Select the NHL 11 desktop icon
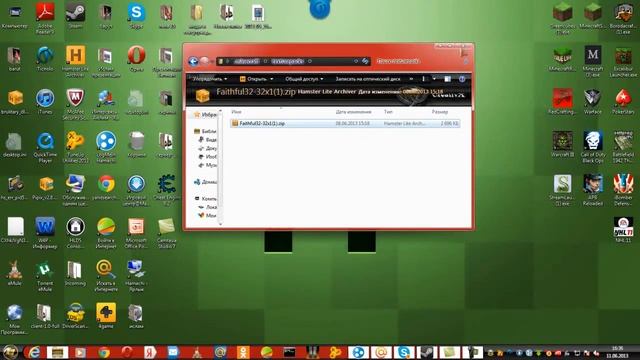This screenshot has width=640, height=360. pyautogui.click(x=623, y=229)
